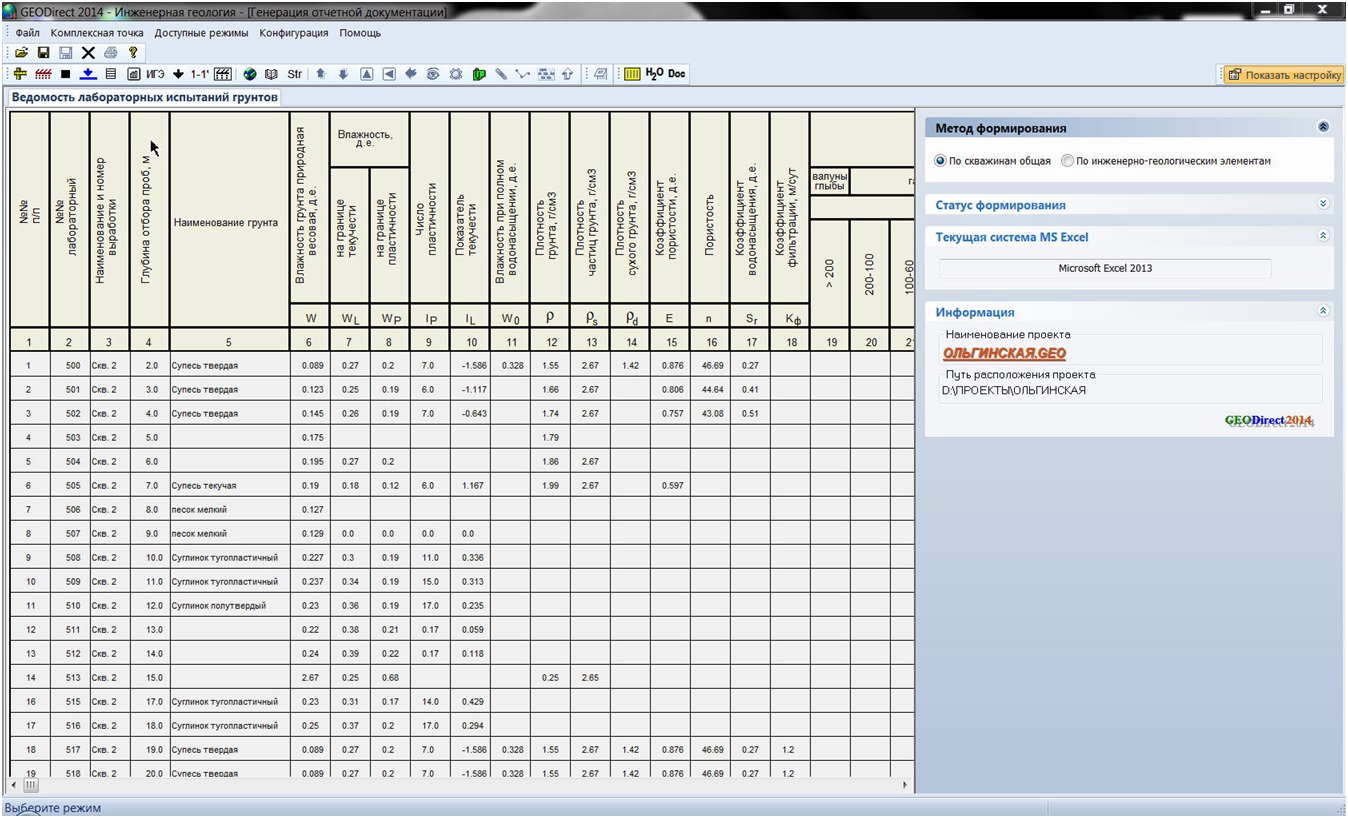Click the H2O toolbar button
Image resolution: width=1348 pixels, height=818 pixels.
[x=655, y=74]
